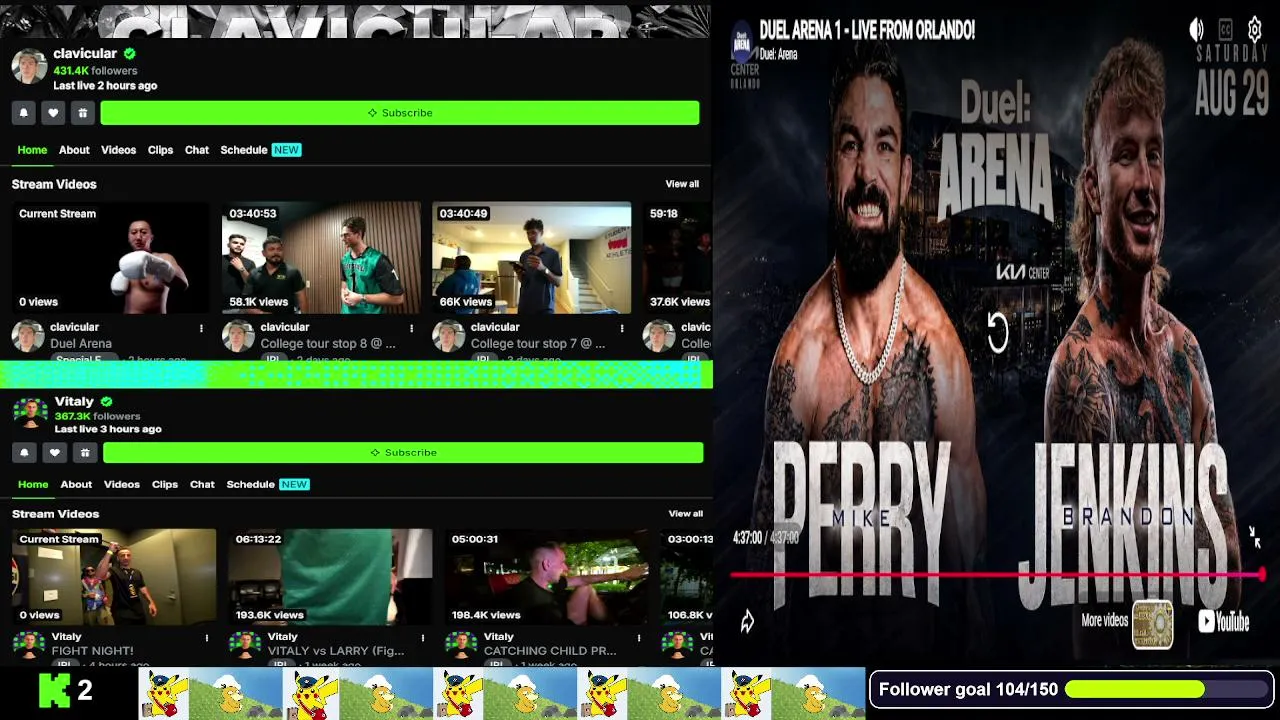Click the 'Duel: Arena' channel name under the title
The width and height of the screenshot is (1280, 720).
point(778,55)
